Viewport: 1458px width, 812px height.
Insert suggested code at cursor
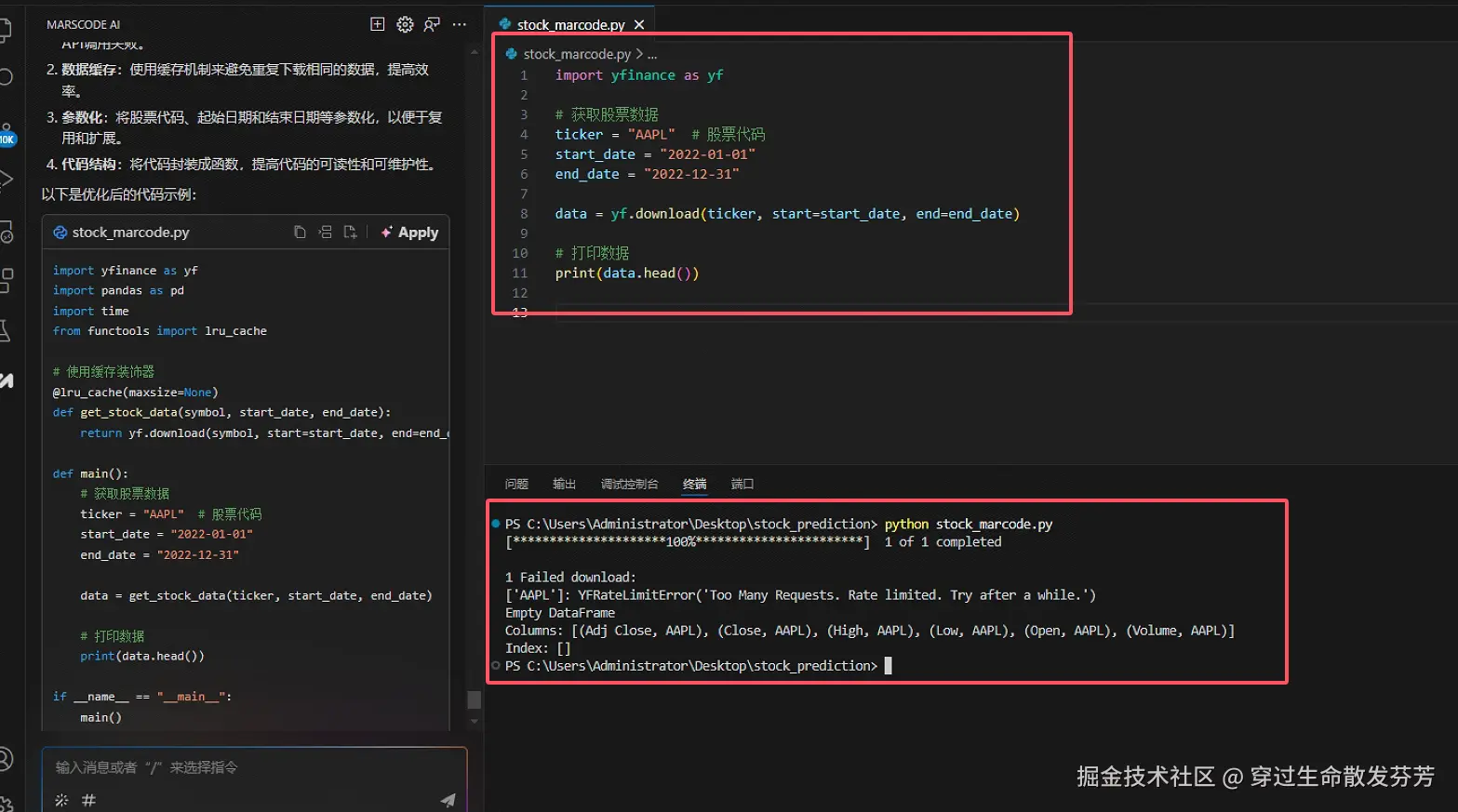click(325, 232)
